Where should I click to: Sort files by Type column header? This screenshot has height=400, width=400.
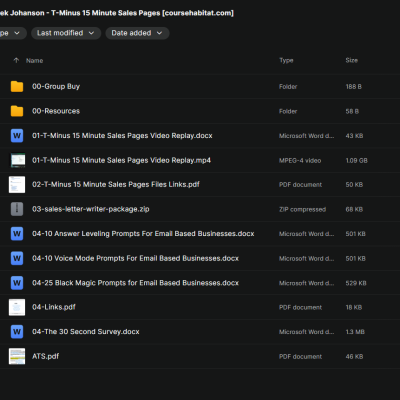click(x=286, y=60)
